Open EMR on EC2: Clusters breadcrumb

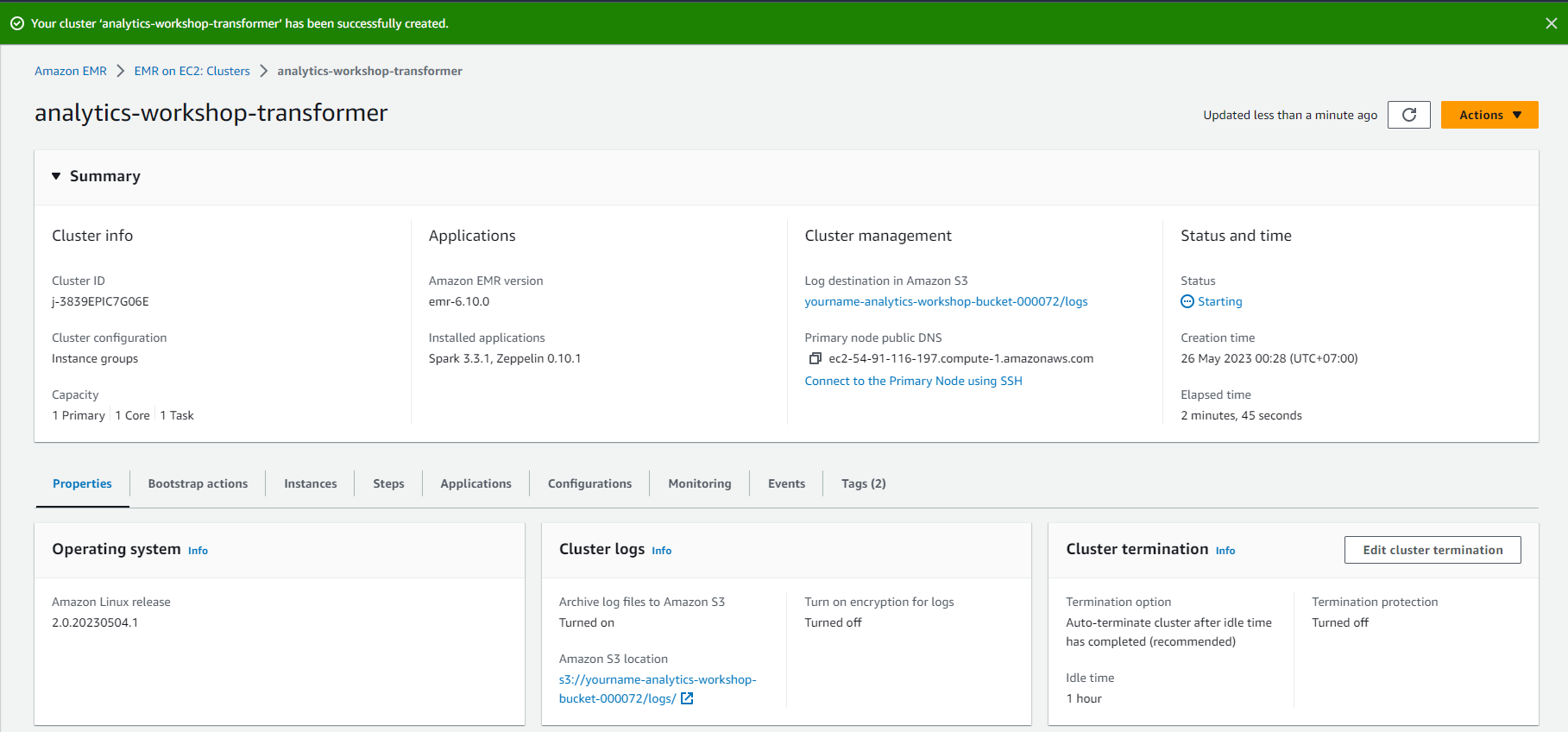point(192,71)
